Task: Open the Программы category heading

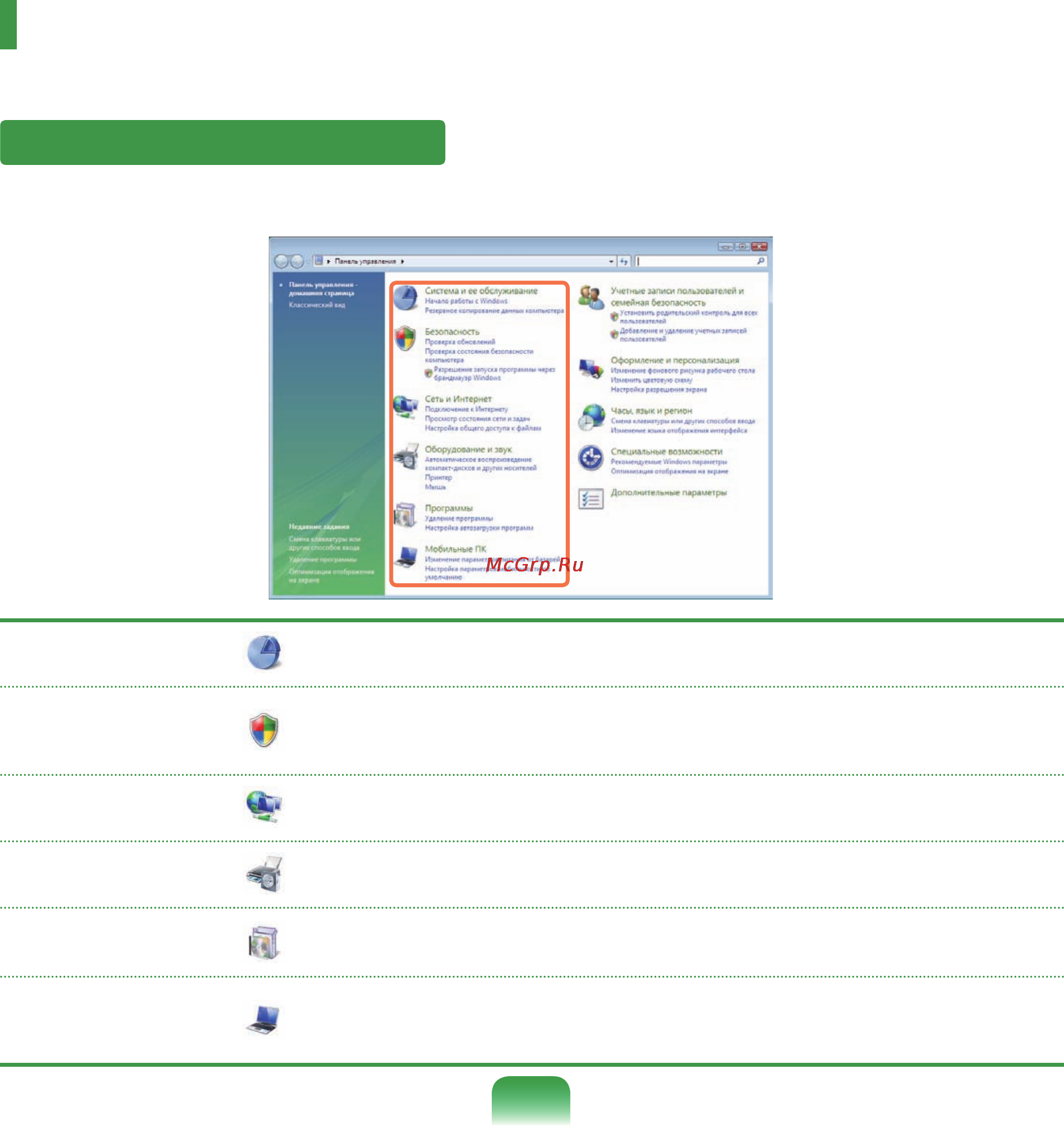Action: click(449, 508)
